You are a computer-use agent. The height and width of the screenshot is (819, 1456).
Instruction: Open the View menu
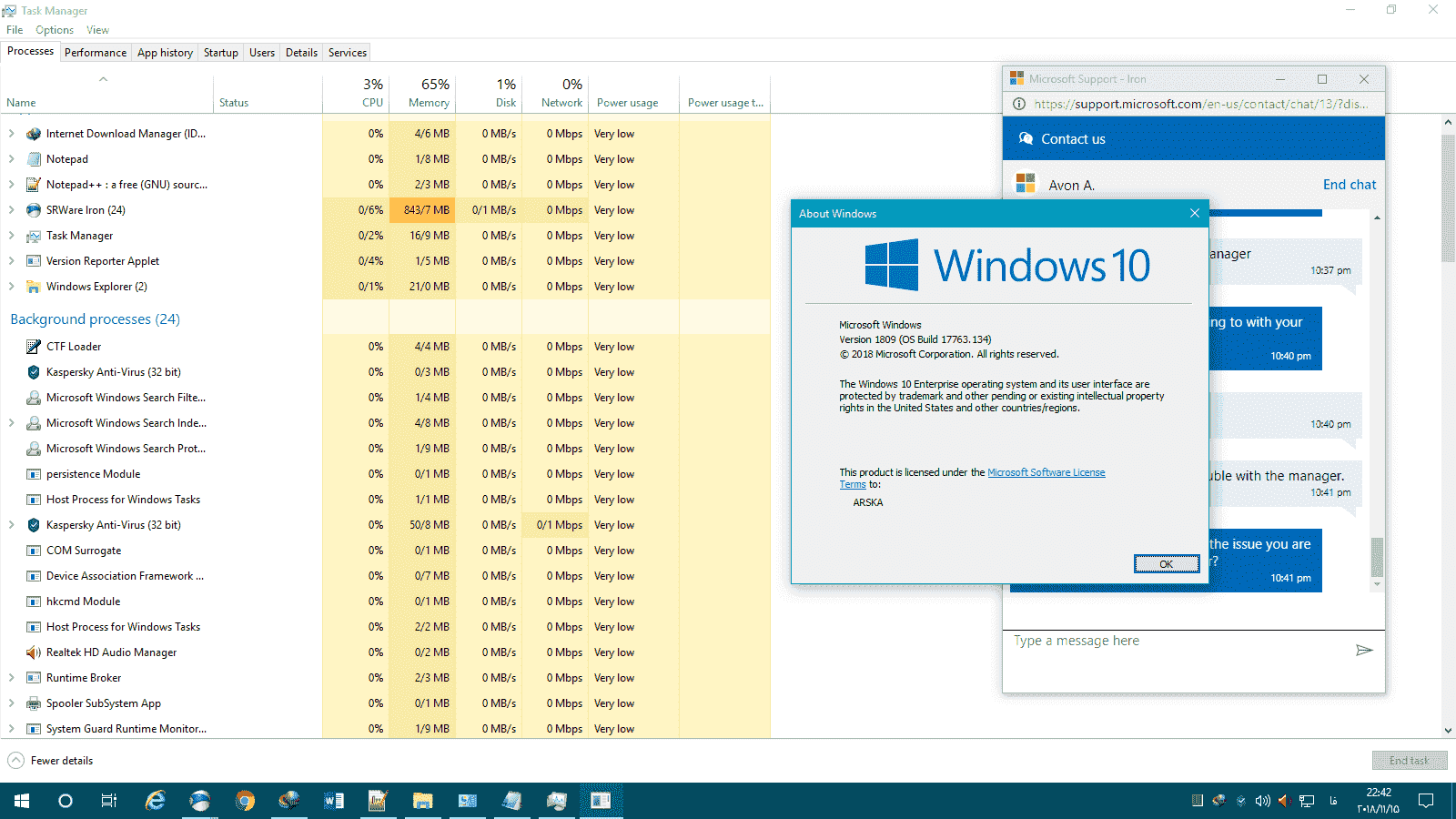[x=97, y=30]
